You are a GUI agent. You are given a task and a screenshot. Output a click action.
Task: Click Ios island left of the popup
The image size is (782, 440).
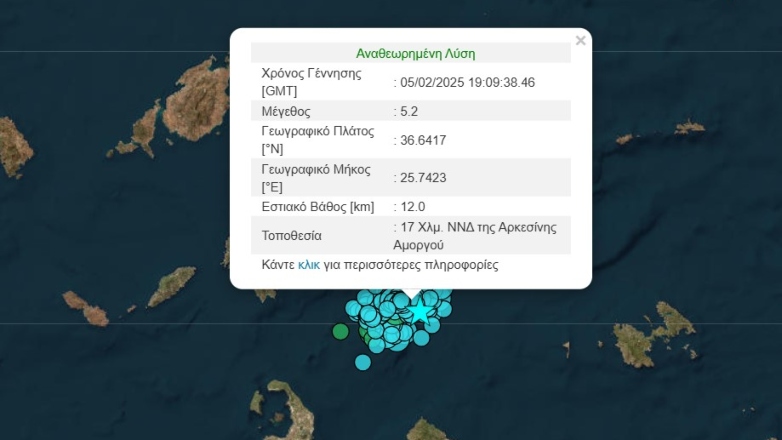(171, 286)
